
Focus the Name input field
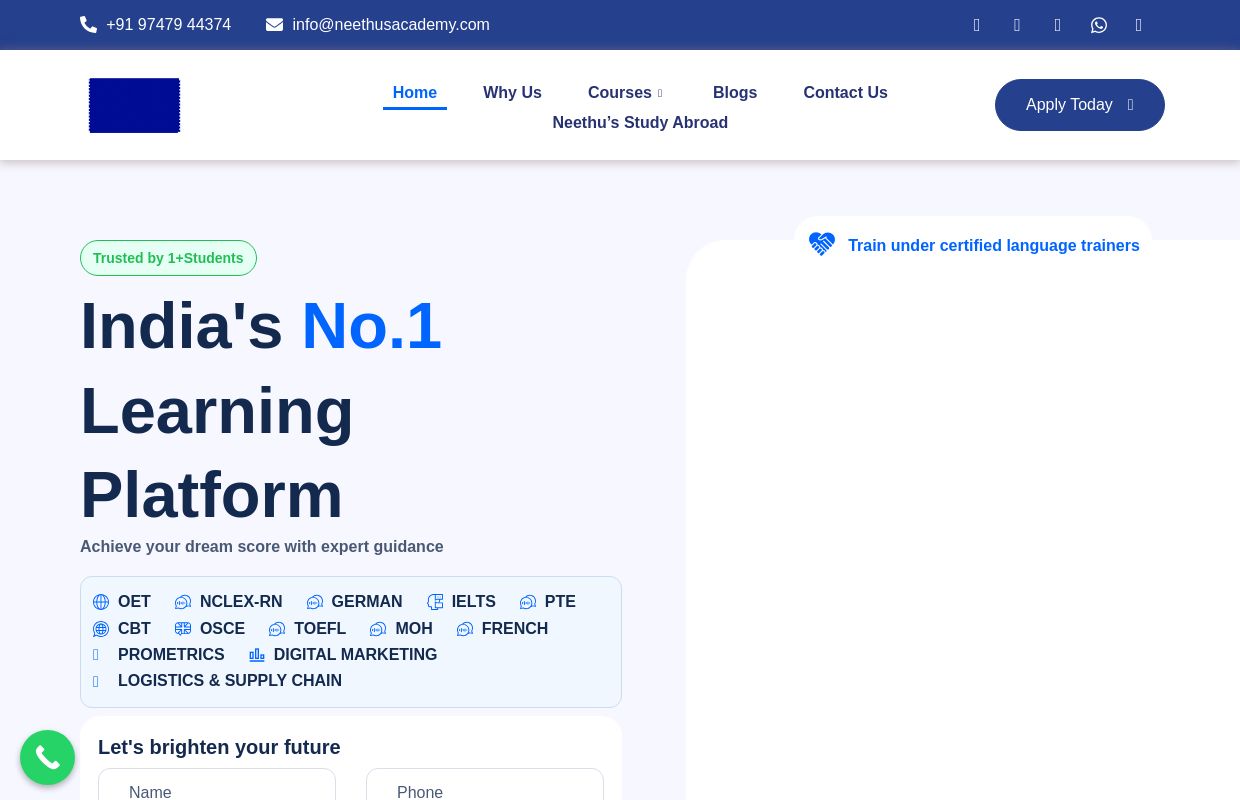coord(217,790)
